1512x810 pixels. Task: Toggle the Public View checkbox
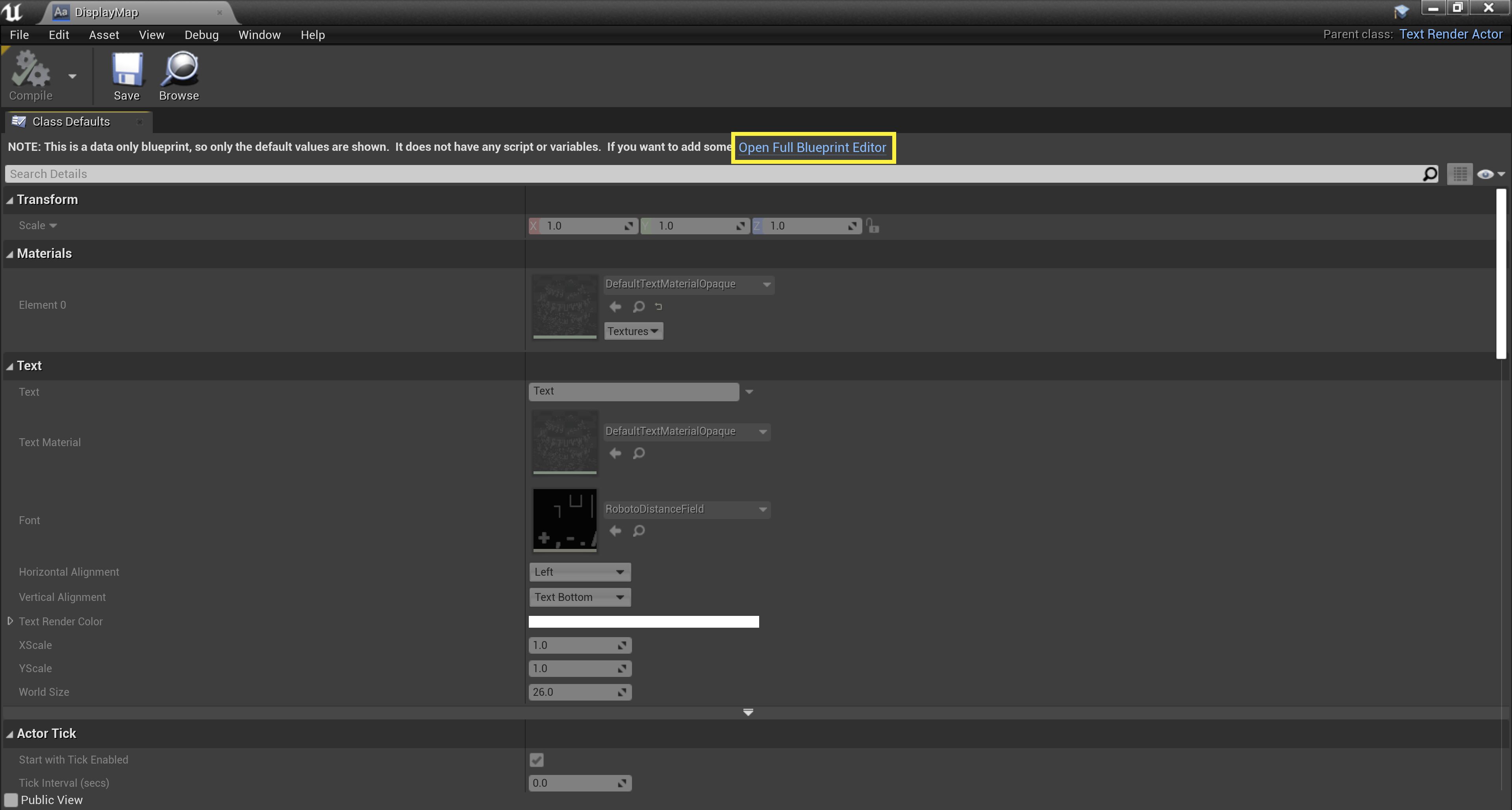(x=11, y=800)
